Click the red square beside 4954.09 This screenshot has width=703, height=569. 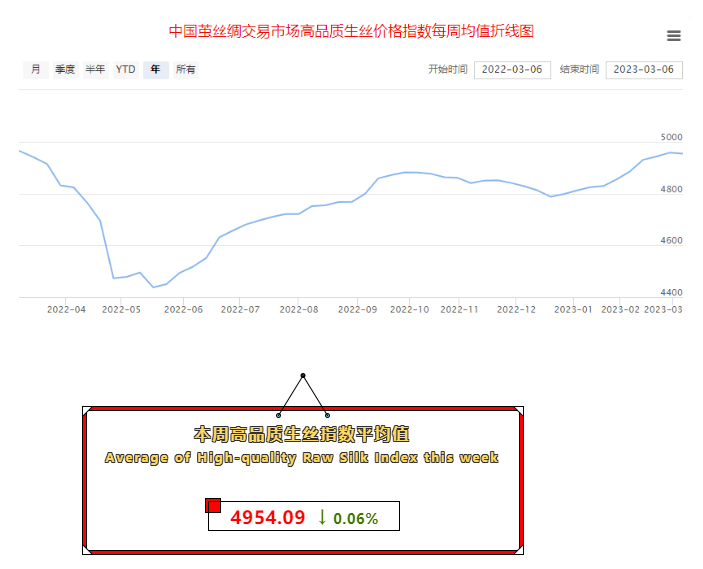(213, 505)
